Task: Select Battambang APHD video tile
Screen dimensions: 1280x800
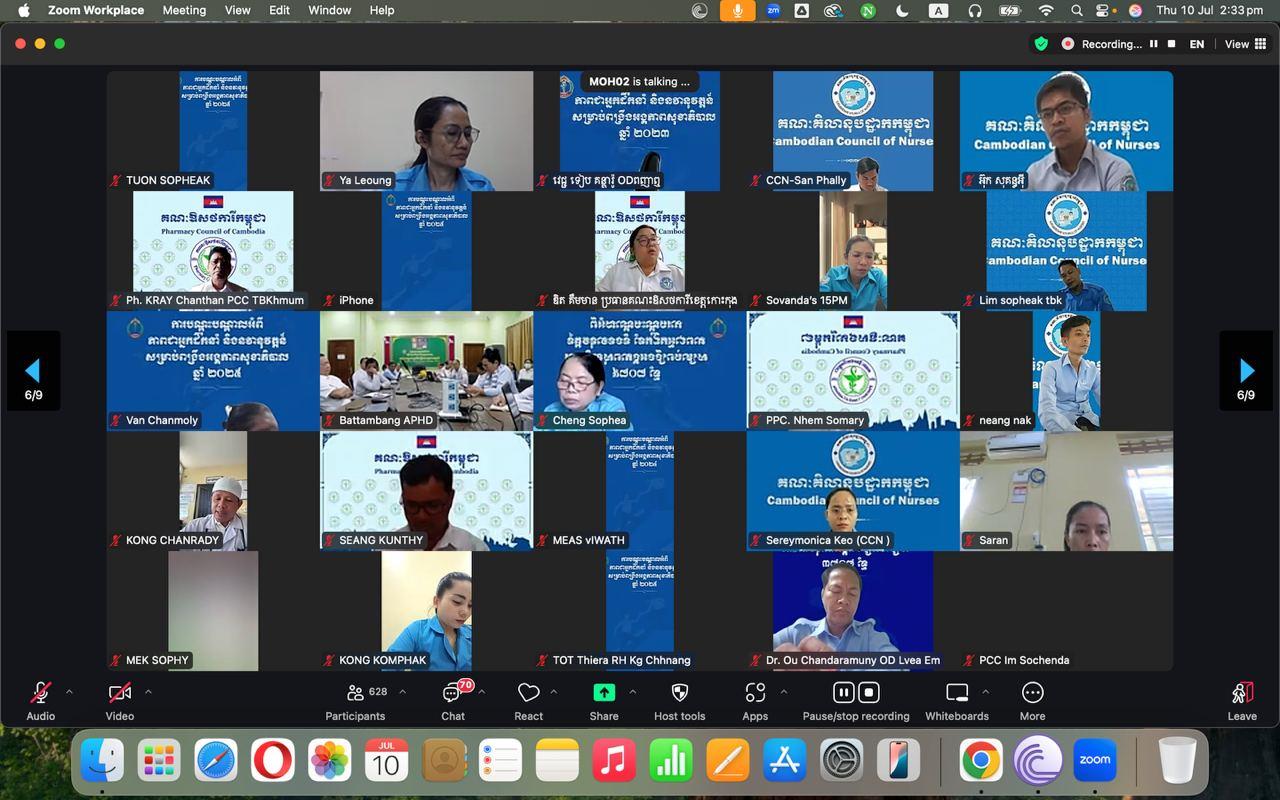Action: pyautogui.click(x=426, y=371)
